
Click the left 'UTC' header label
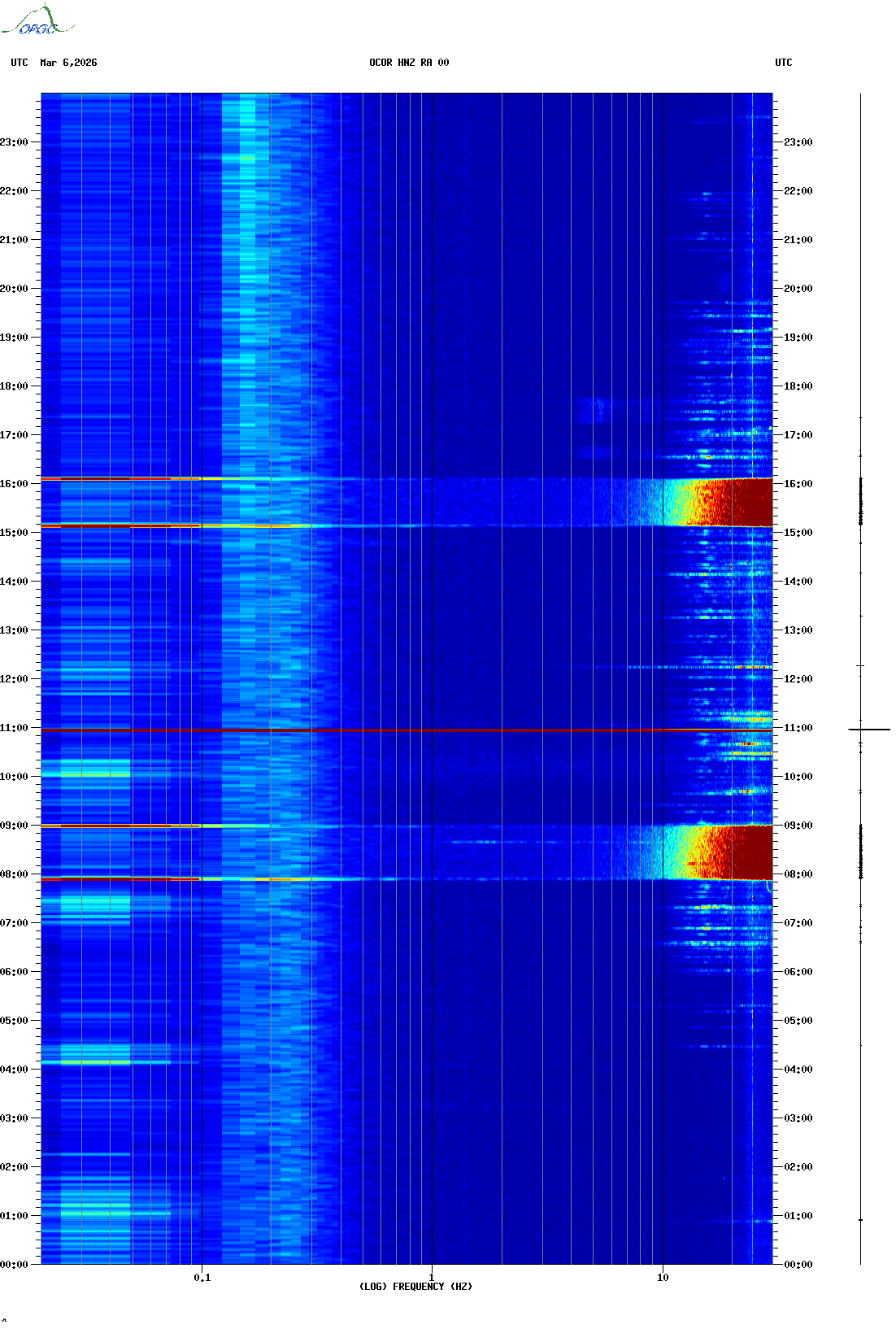click(x=20, y=63)
